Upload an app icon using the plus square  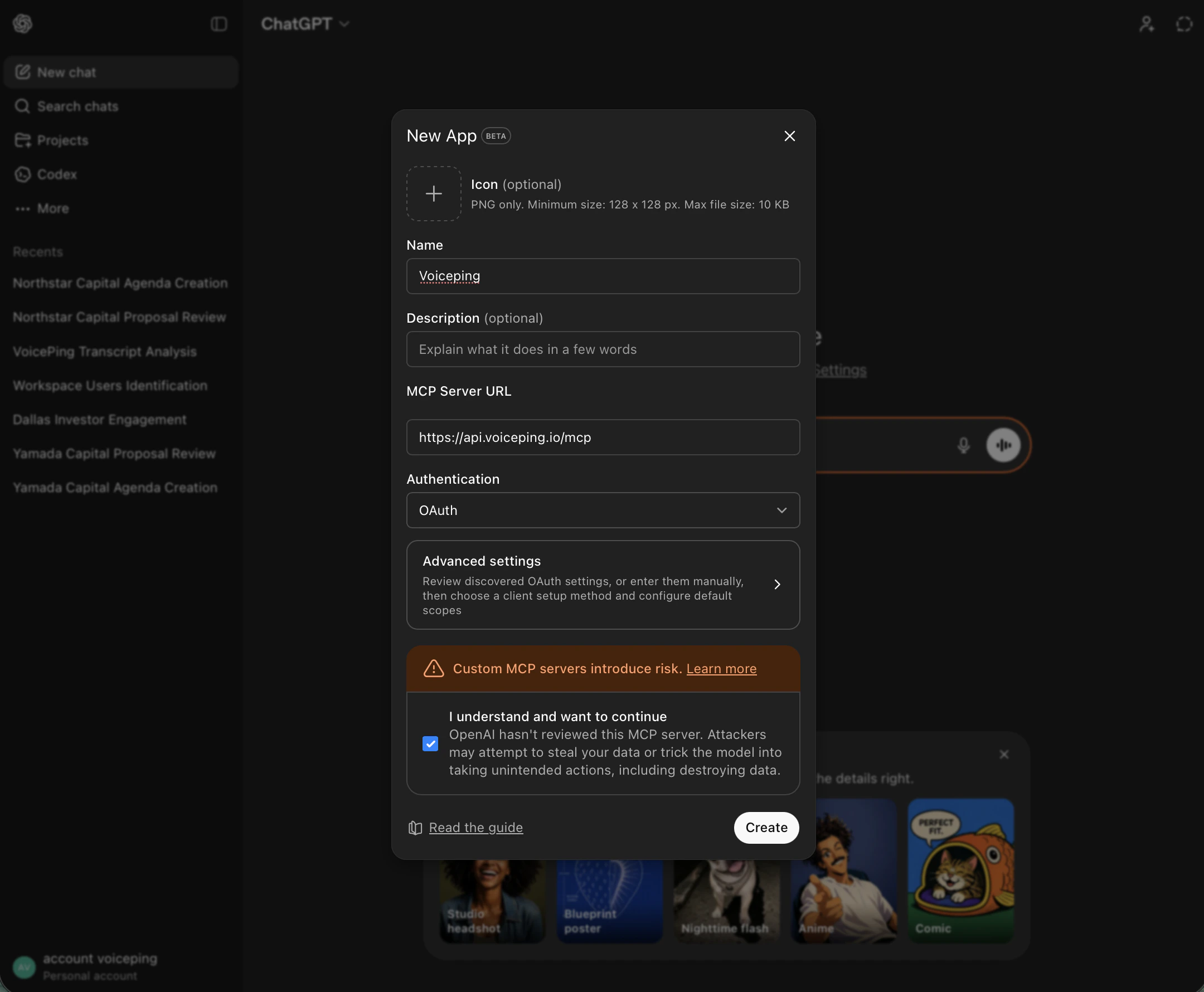point(433,193)
